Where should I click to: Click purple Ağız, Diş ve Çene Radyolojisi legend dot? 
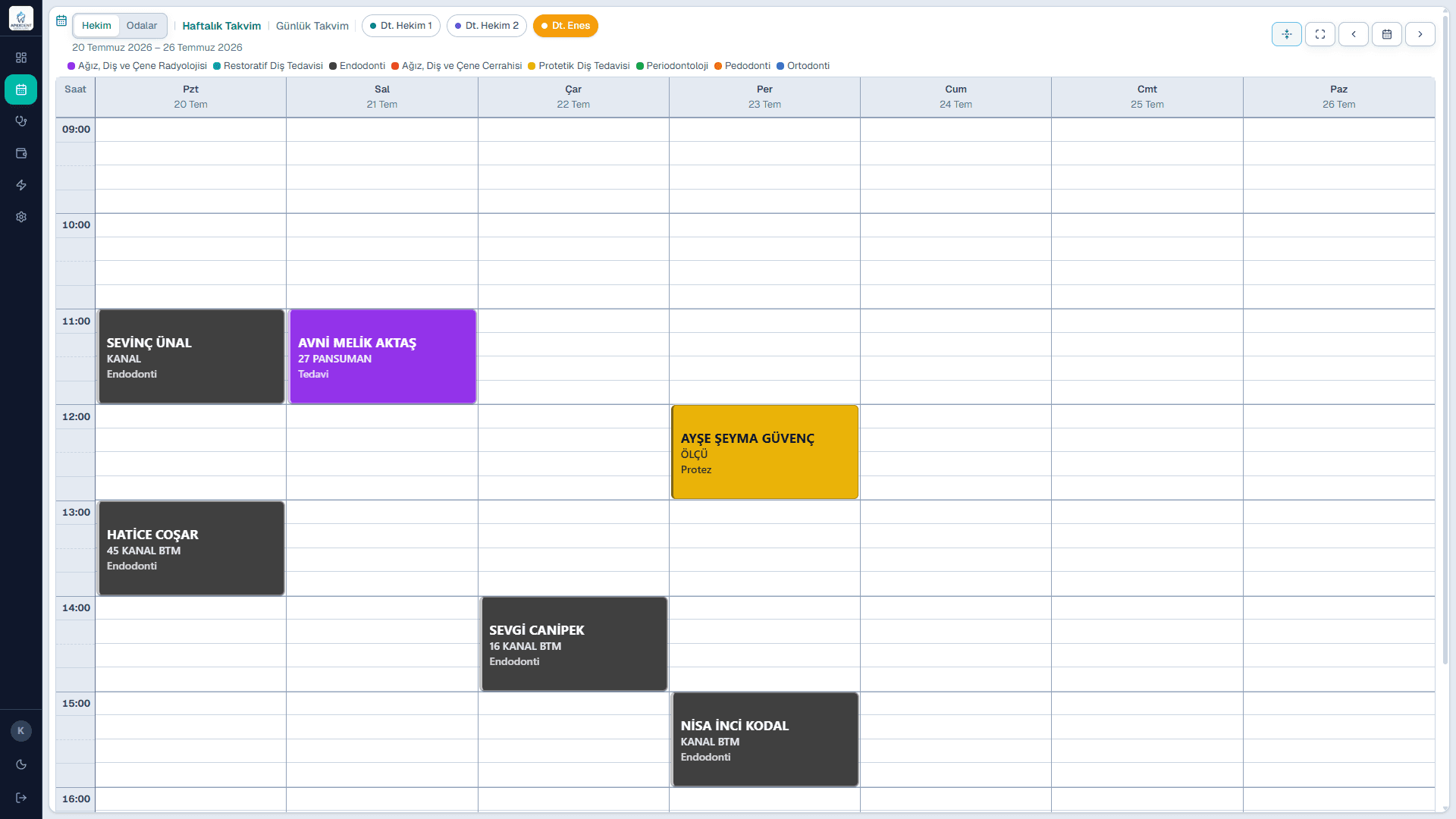point(71,66)
